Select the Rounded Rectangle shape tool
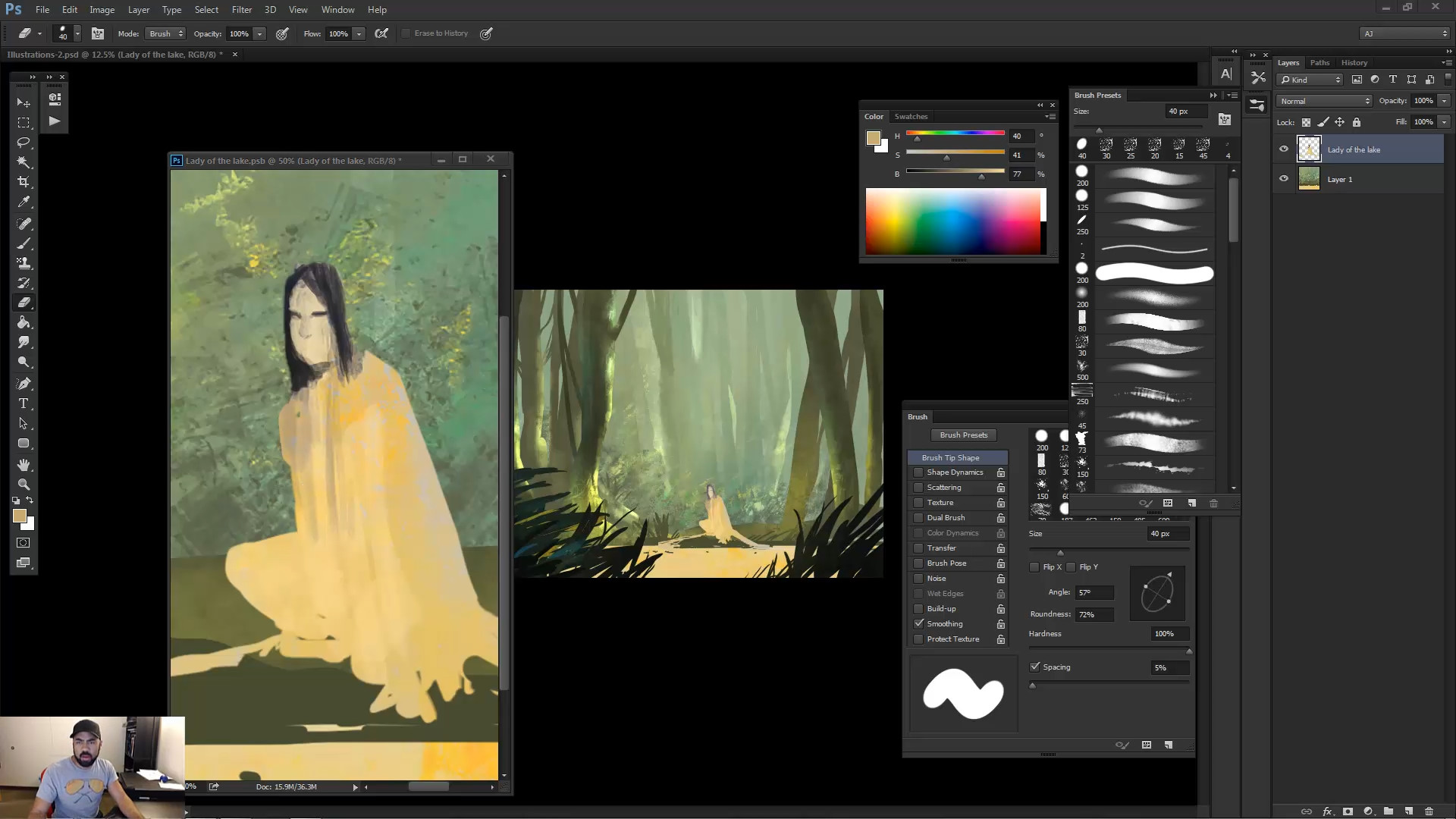 [24, 444]
